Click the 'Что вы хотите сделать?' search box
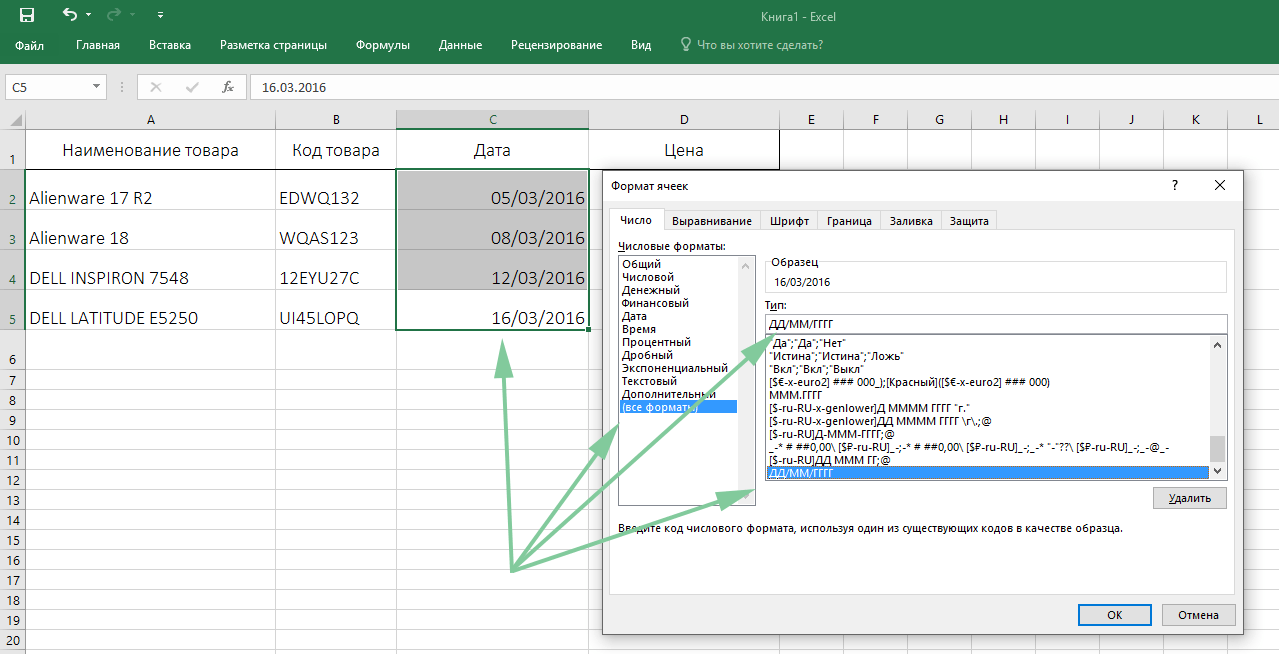 pyautogui.click(x=760, y=45)
